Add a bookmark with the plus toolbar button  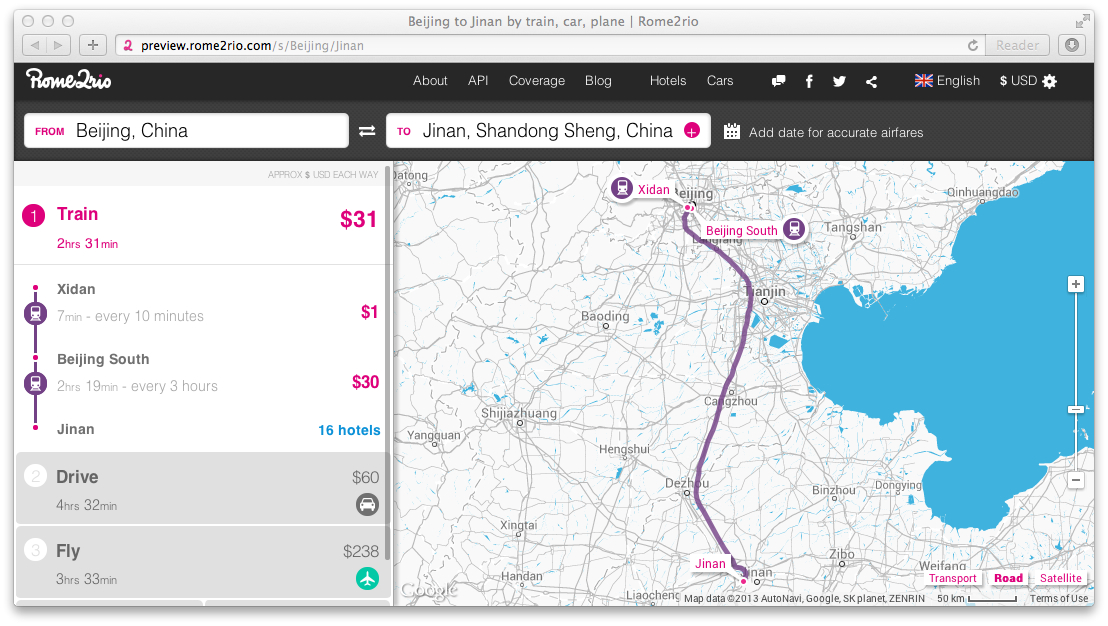coord(93,45)
